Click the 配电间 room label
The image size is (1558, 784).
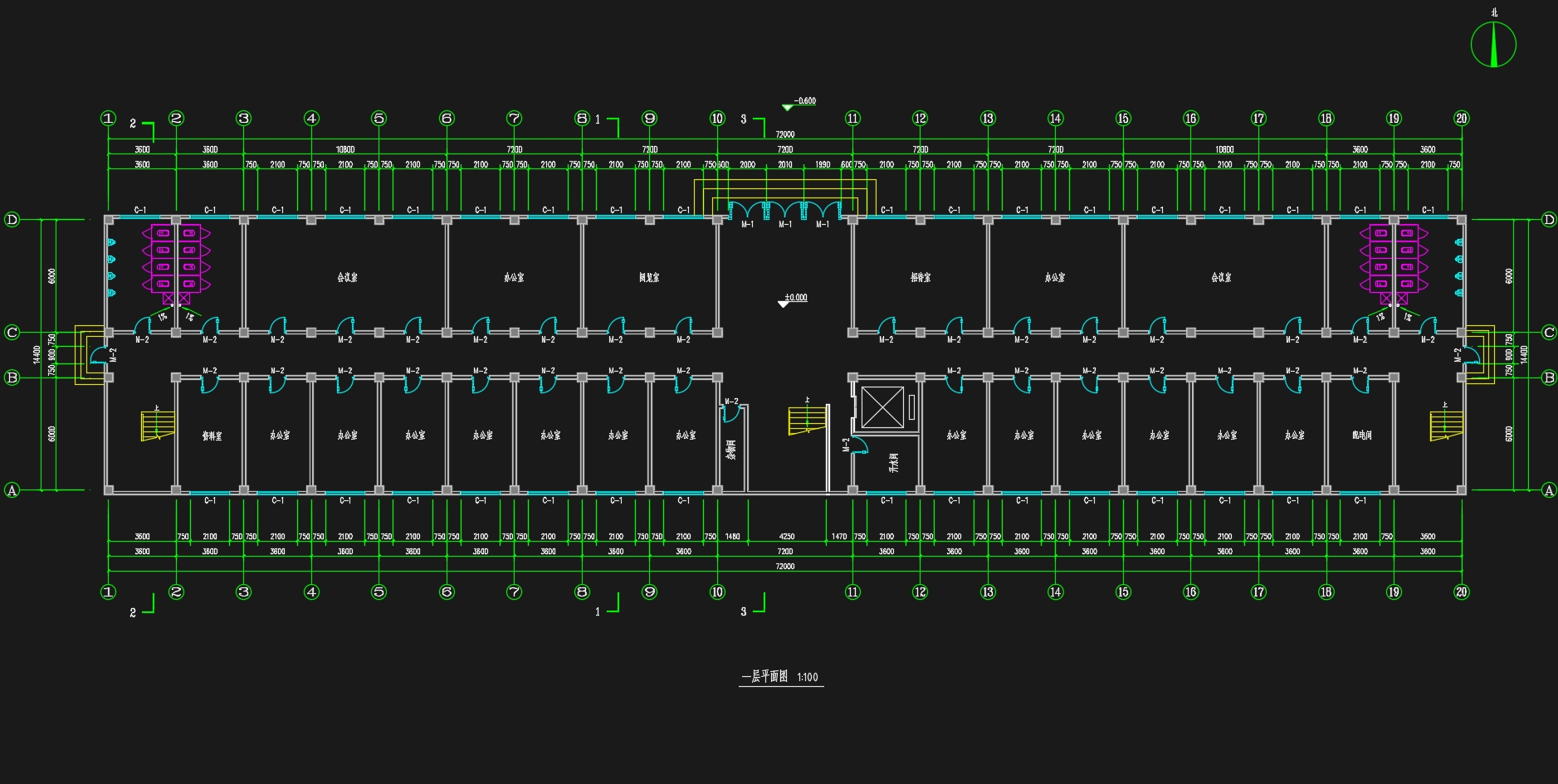1361,435
